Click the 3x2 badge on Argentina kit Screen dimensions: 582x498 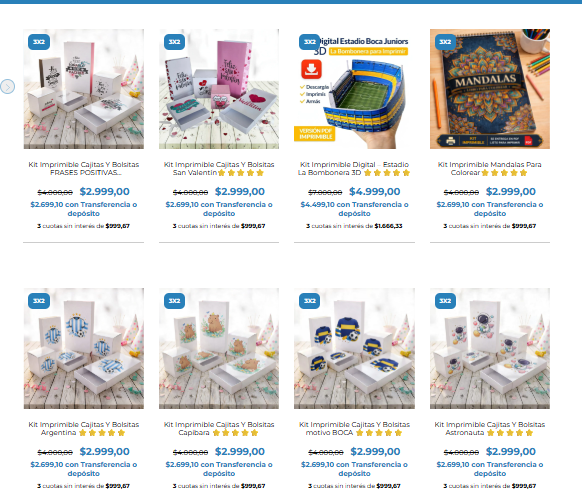pos(39,301)
